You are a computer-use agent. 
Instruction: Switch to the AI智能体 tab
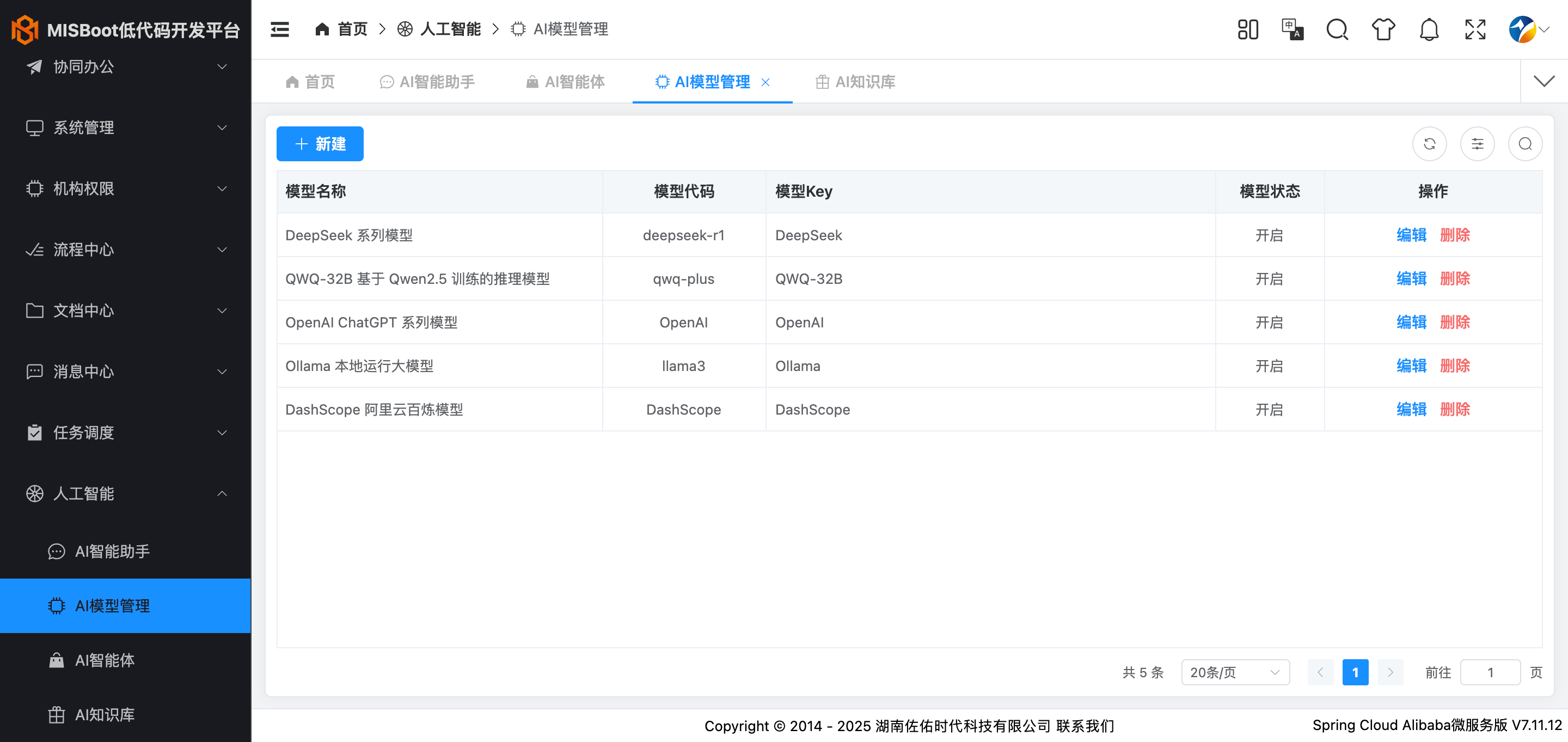(x=565, y=82)
